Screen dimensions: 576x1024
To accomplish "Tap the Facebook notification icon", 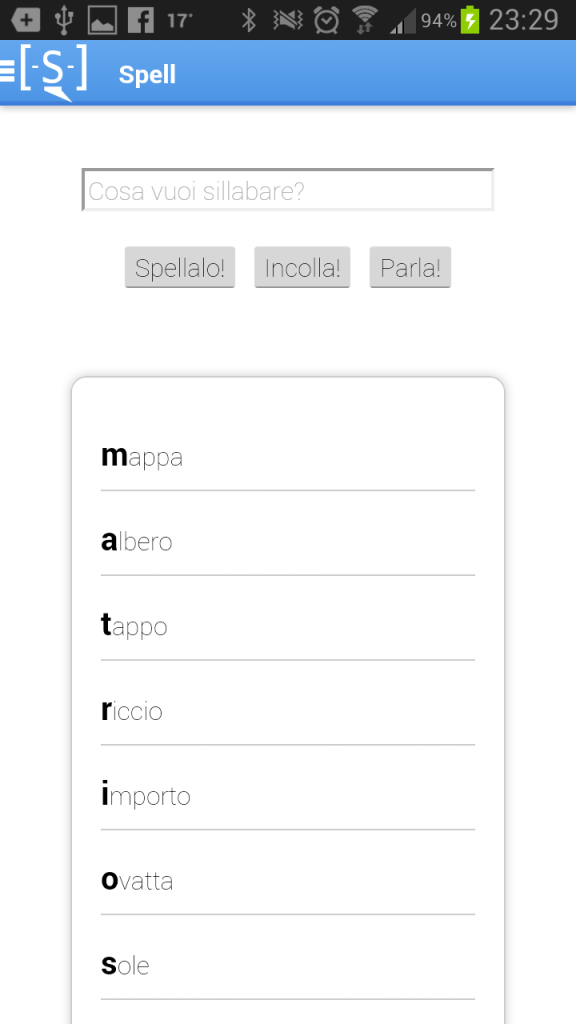I will 141,20.
